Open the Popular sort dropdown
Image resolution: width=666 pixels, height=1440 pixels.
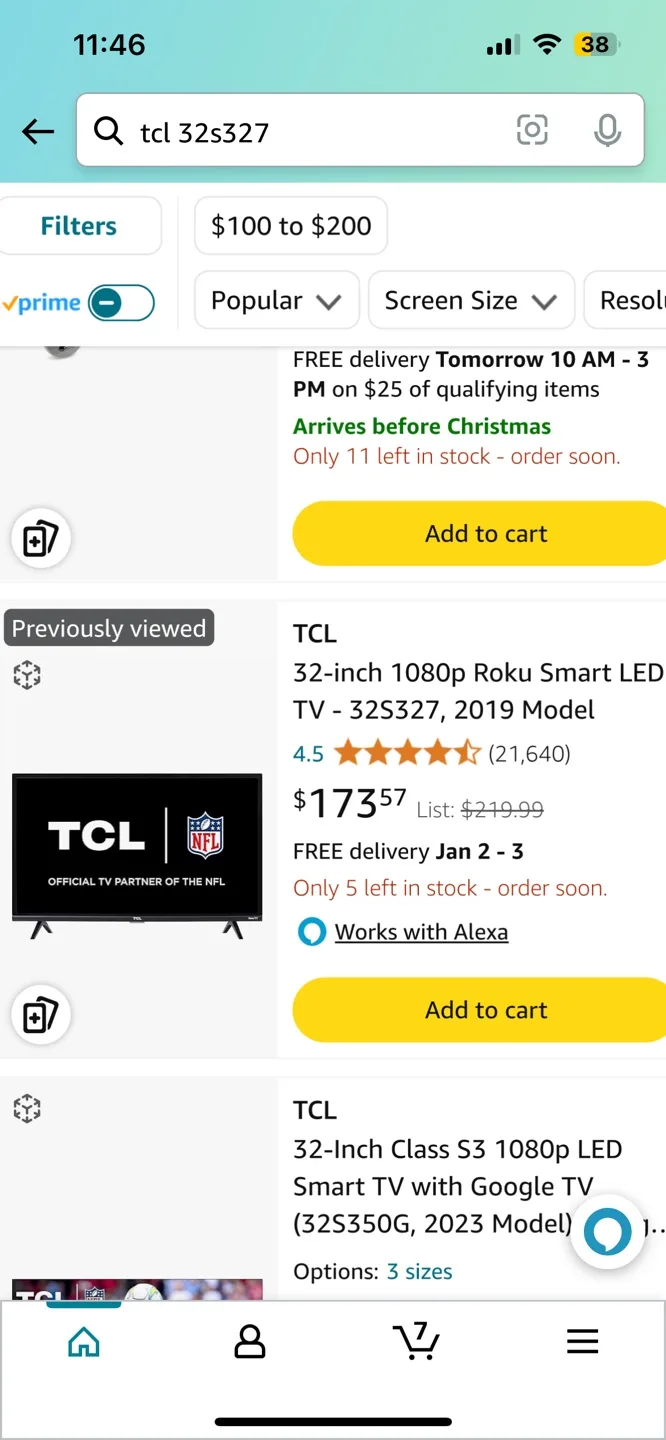tap(276, 300)
